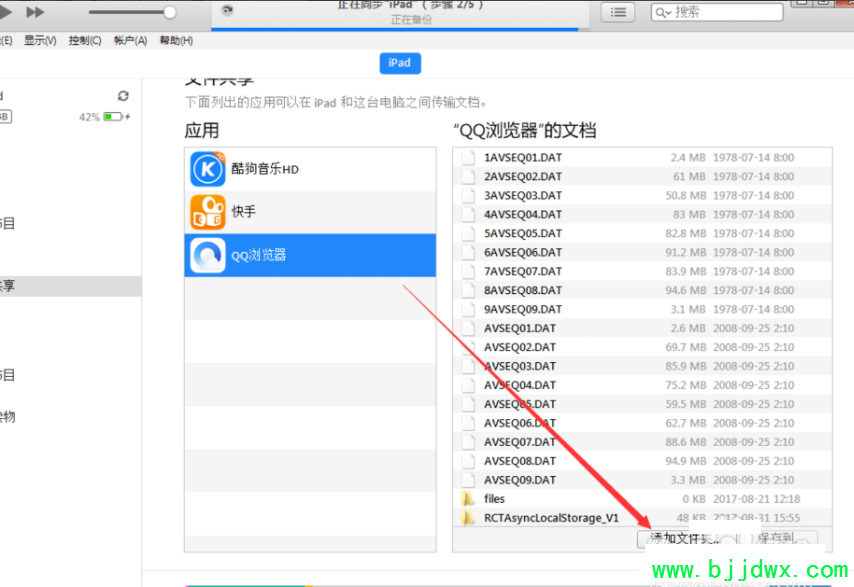The height and width of the screenshot is (587, 854).
Task: Click the files folder icon
Action: (x=467, y=499)
